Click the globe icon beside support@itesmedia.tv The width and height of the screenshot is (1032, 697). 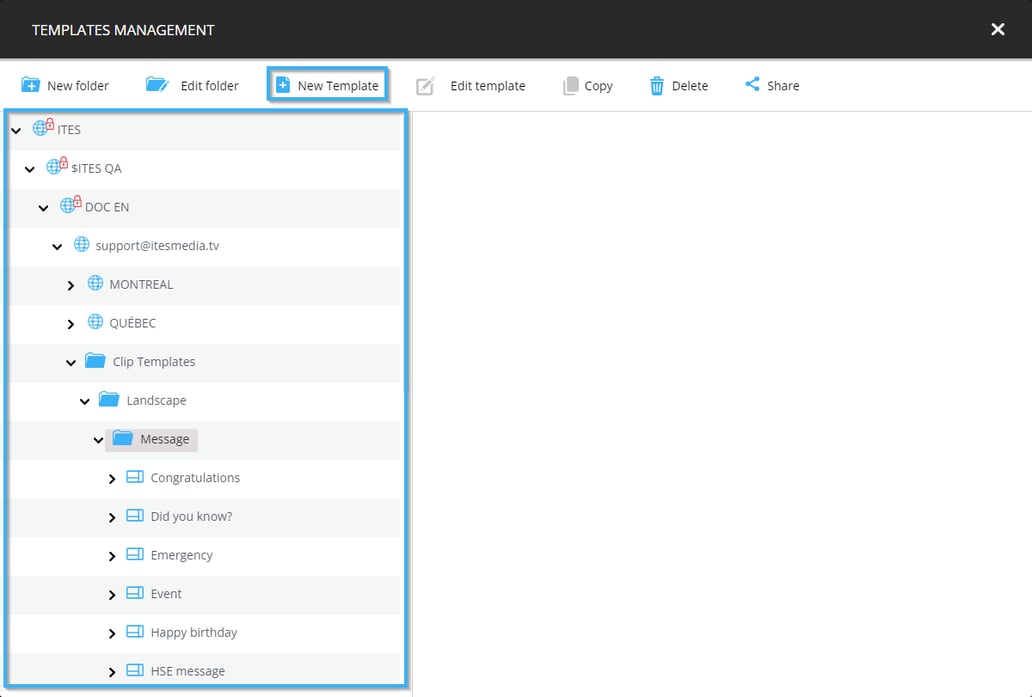coord(82,244)
